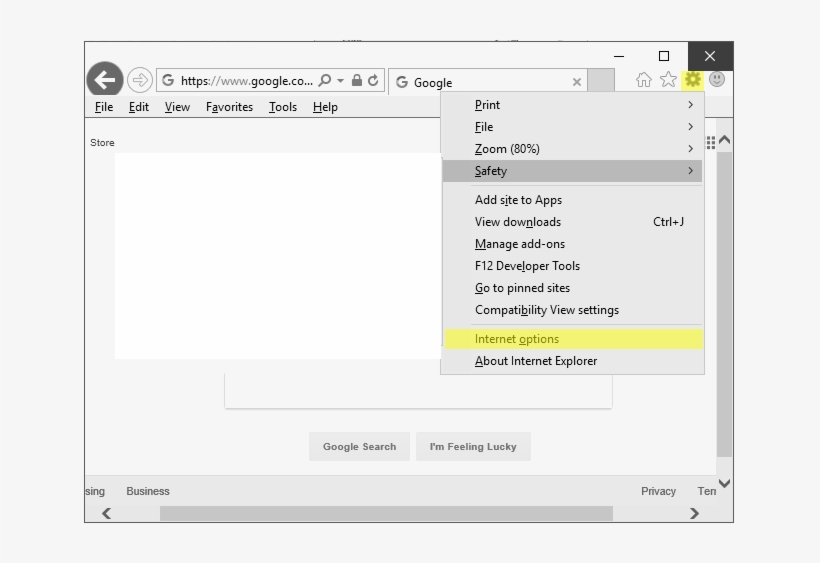Open the Google apps grid icon

tap(711, 143)
